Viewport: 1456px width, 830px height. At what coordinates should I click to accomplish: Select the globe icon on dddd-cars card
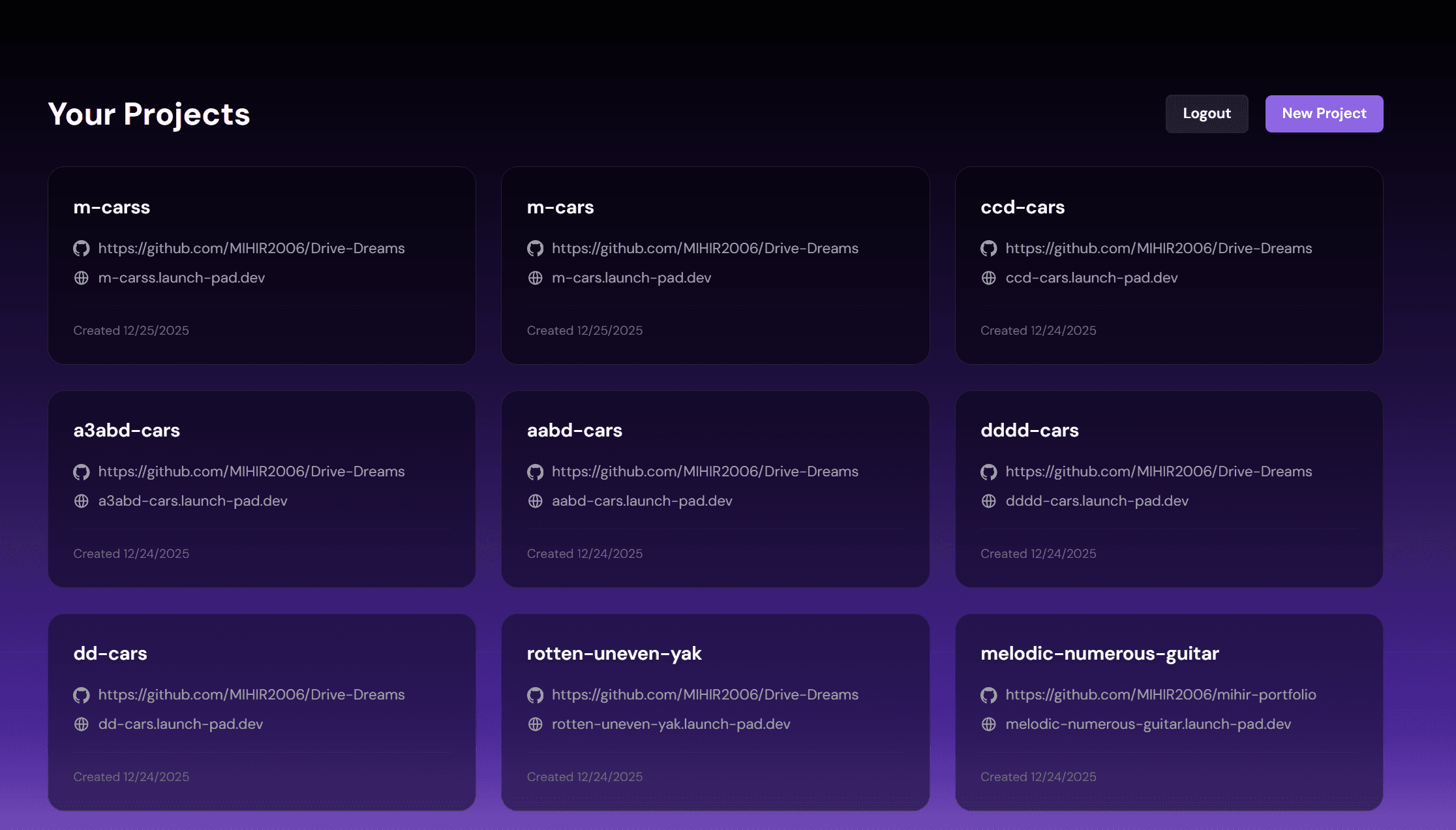pos(989,501)
